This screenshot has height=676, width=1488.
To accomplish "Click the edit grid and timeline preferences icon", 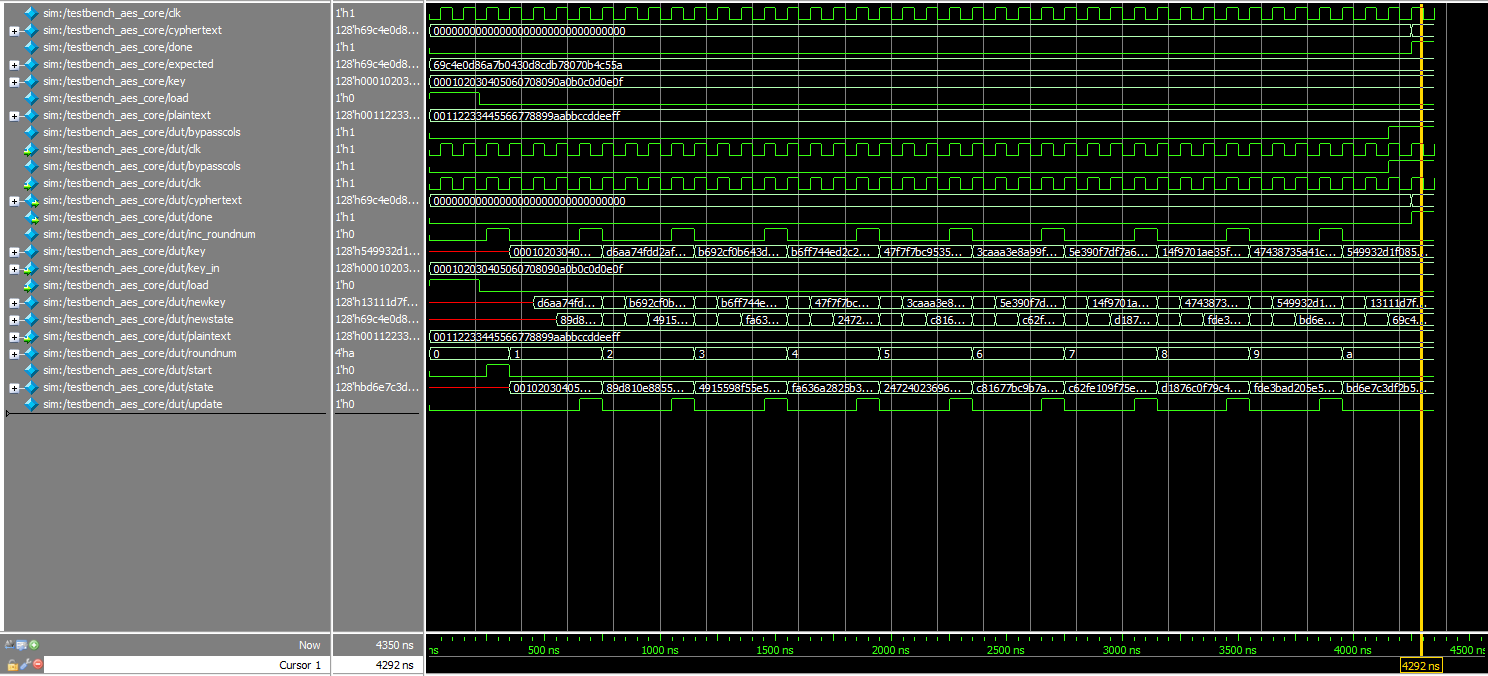I will click(x=21, y=645).
